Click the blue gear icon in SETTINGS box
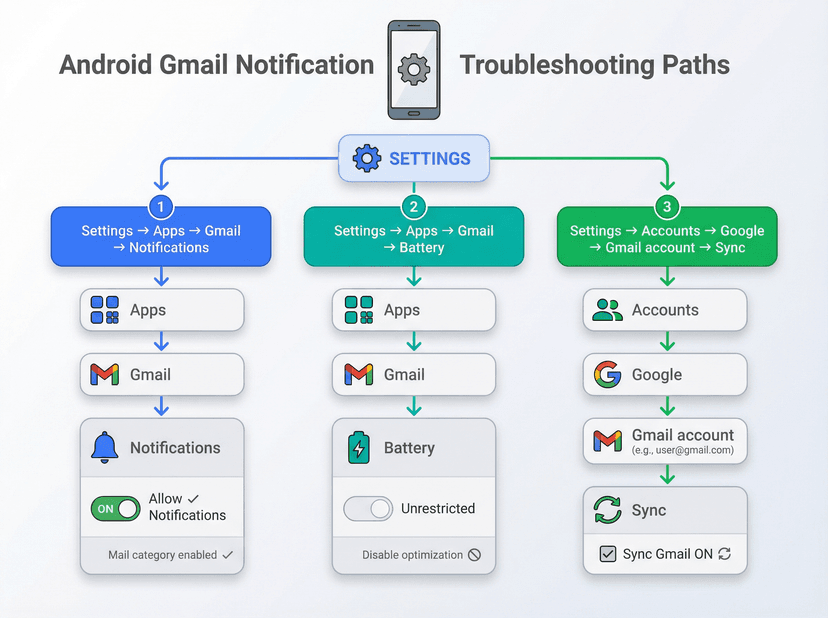828x618 pixels. point(367,158)
